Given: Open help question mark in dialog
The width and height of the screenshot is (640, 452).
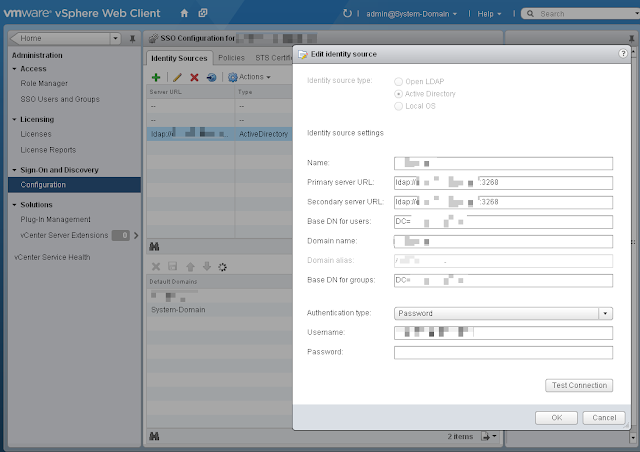Looking at the screenshot, I should (x=623, y=53).
